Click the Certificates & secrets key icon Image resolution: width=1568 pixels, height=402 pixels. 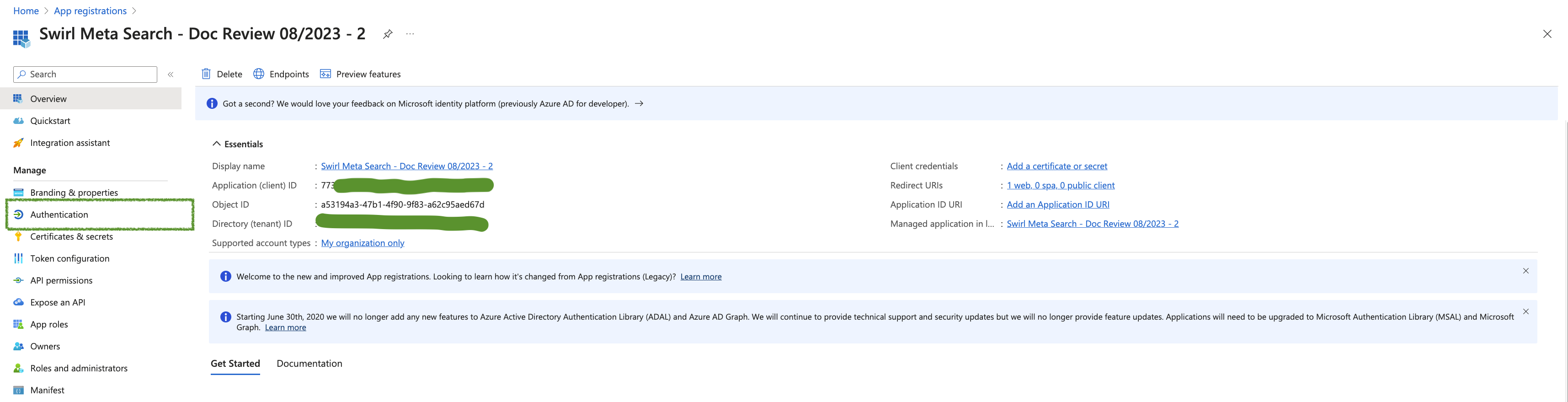point(18,236)
